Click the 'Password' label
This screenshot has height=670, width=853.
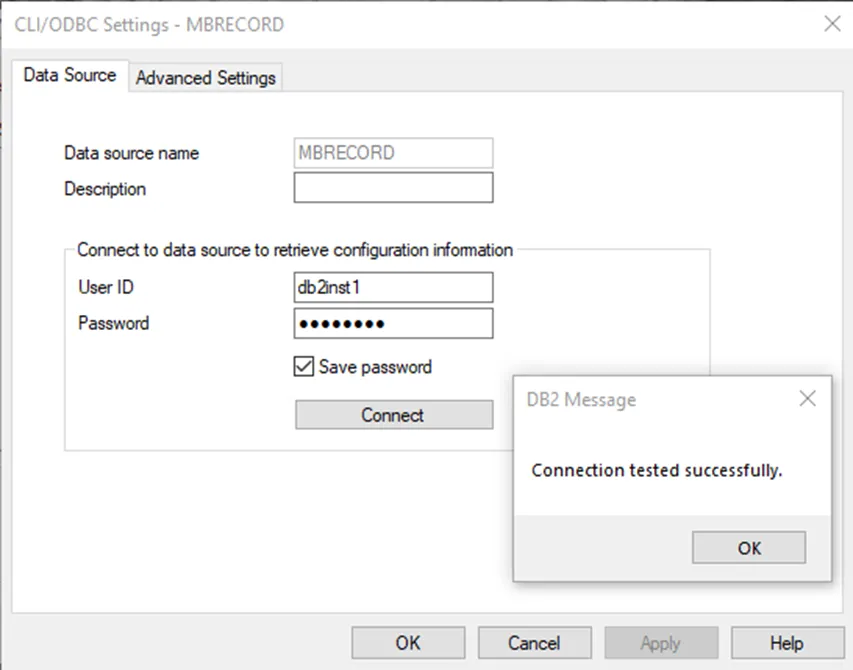point(114,323)
